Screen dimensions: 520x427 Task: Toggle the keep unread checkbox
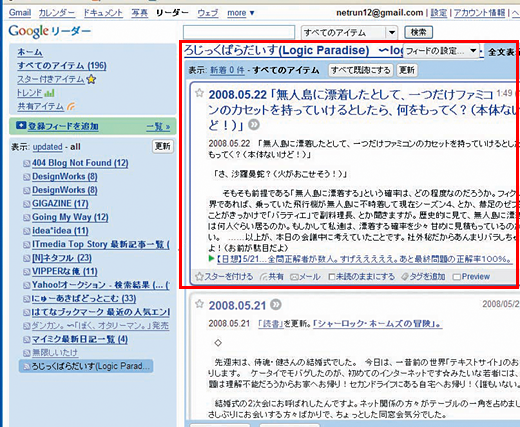[331, 277]
